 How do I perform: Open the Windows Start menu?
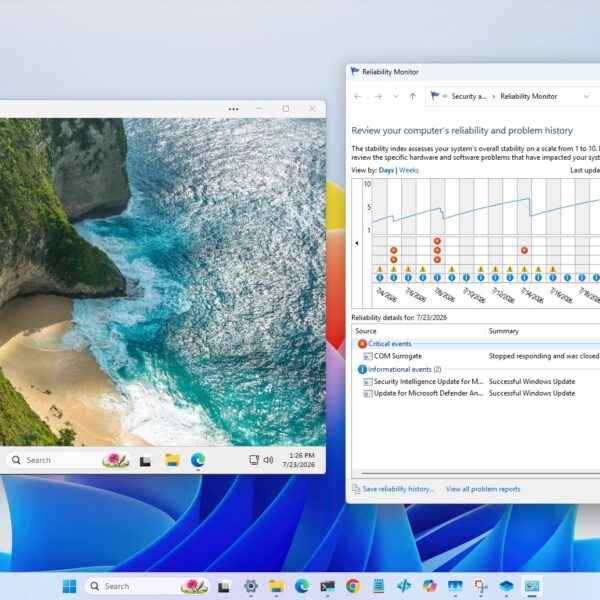pos(69,586)
